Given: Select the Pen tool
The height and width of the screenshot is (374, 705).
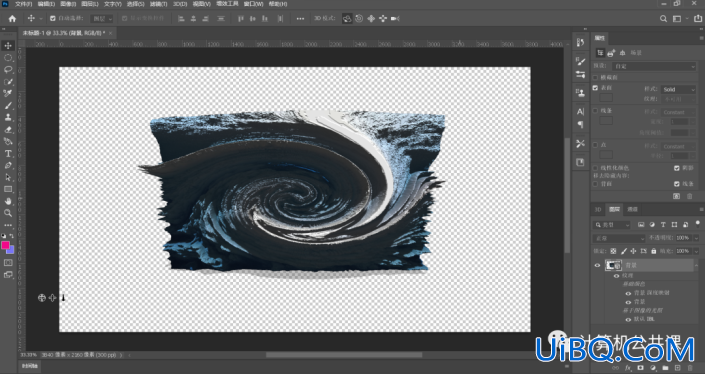Looking at the screenshot, I should tap(8, 165).
